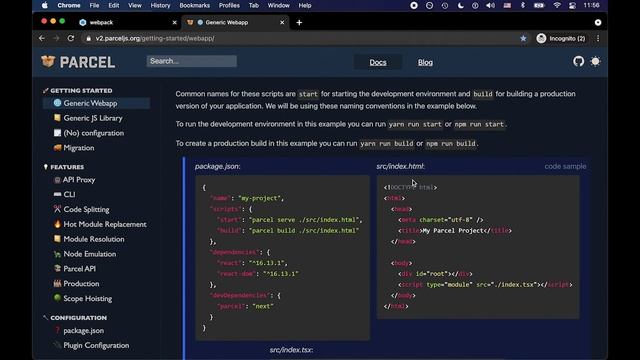Open the Module Resolution link

click(x=94, y=239)
